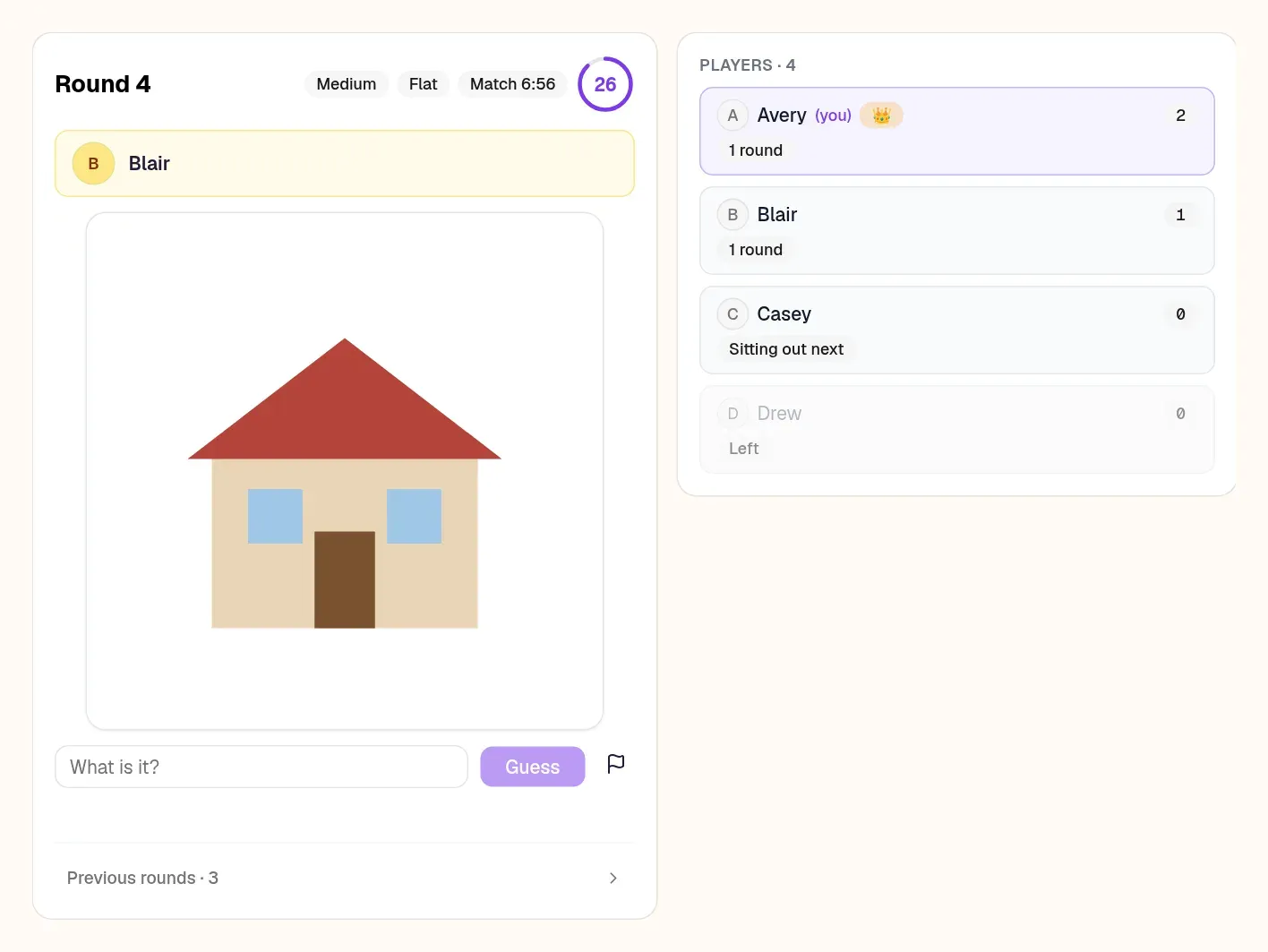Image resolution: width=1268 pixels, height=952 pixels.
Task: Click the PLAYERS · 4 header
Action: coord(748,65)
